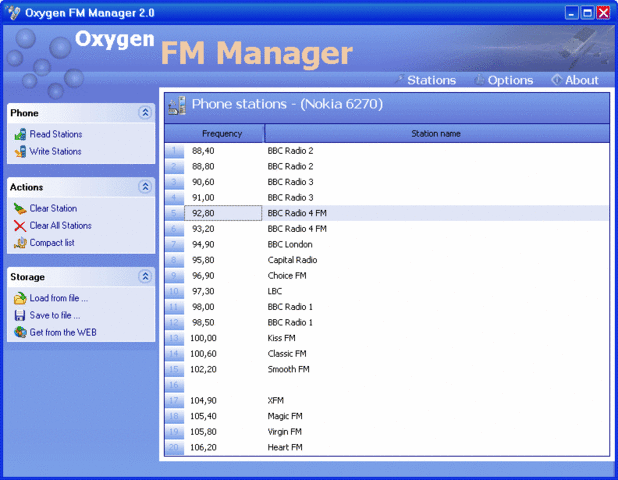The width and height of the screenshot is (618, 480).
Task: Select frequency 88,80
Action: 203,167
